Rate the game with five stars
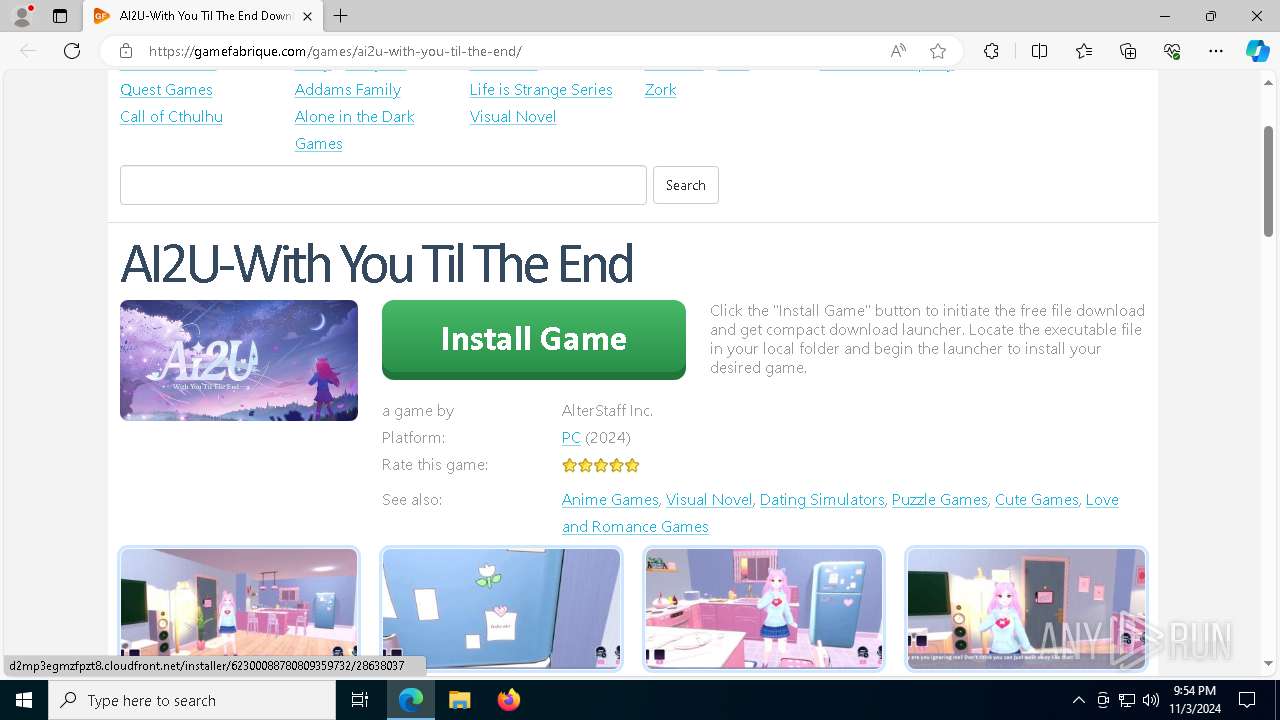Screen dimensions: 1280x720 (632, 465)
